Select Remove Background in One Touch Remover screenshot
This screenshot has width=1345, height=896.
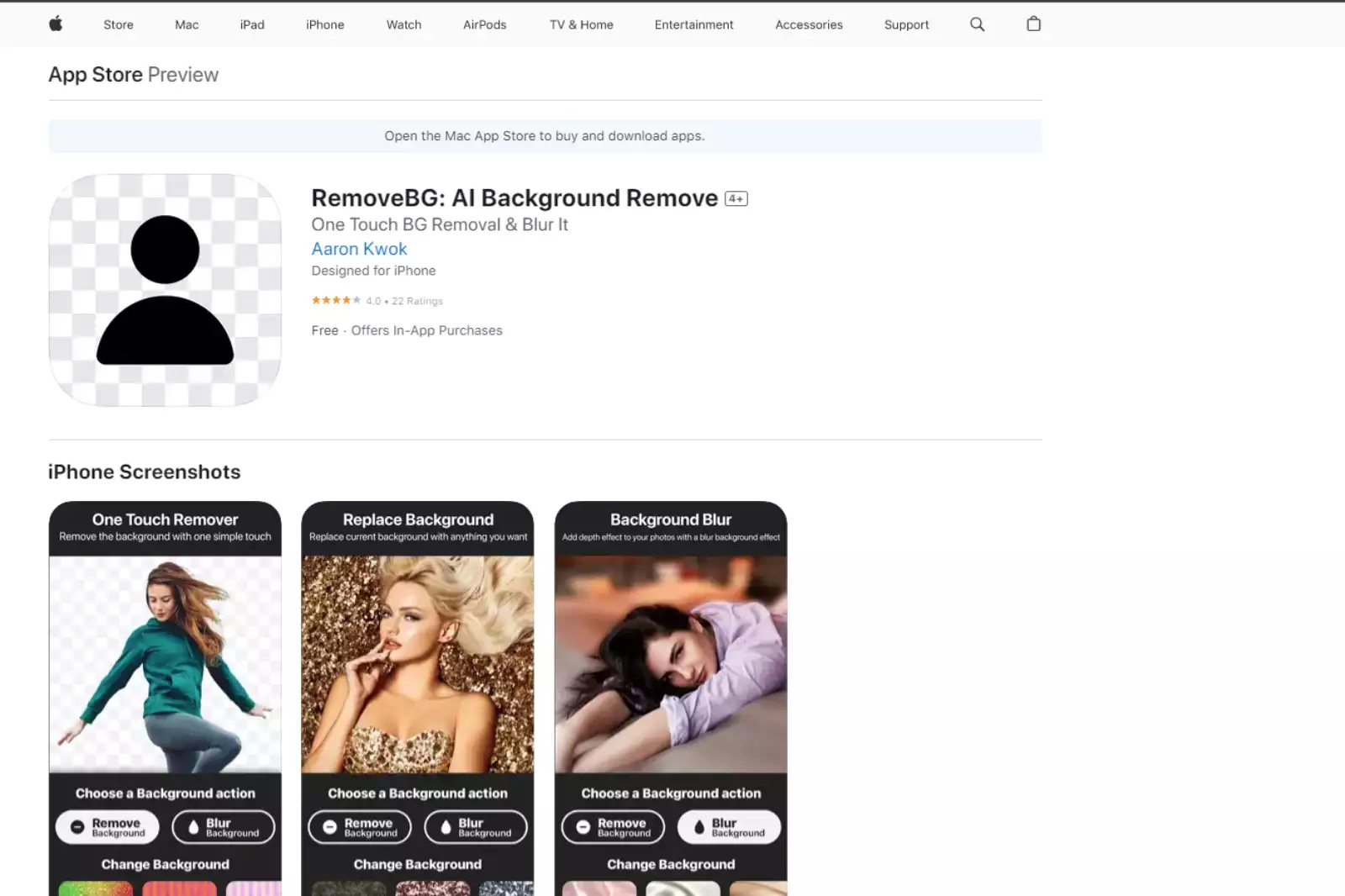pos(108,826)
